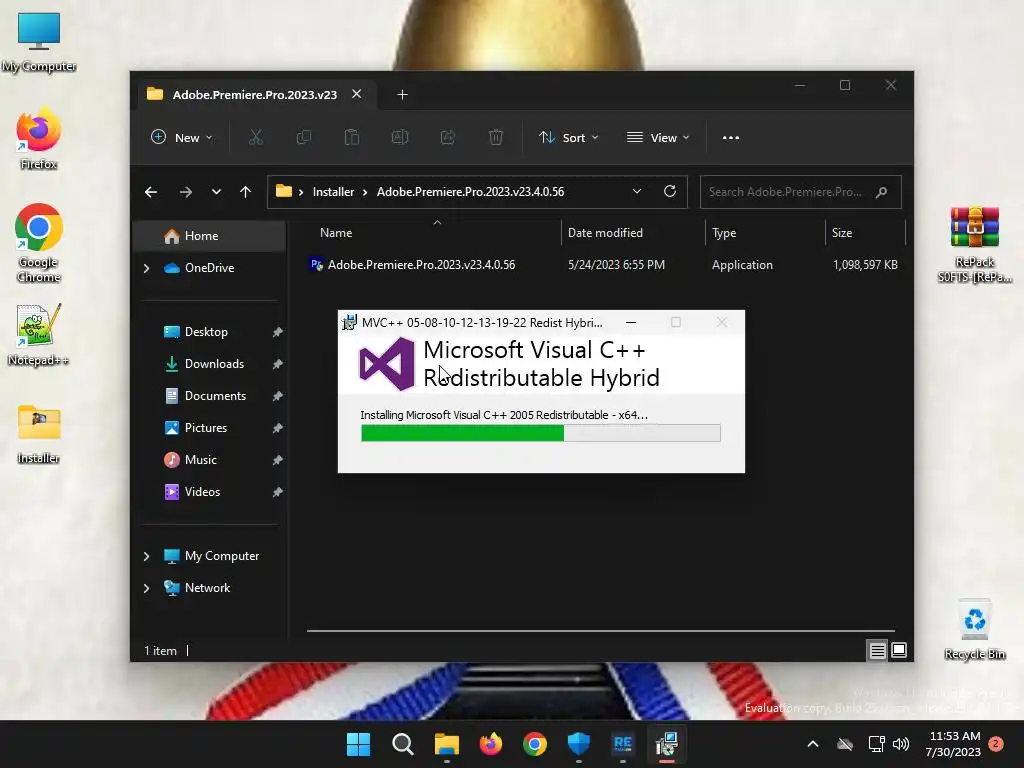Click the green installation progress bar
This screenshot has width=1024, height=768.
point(541,433)
